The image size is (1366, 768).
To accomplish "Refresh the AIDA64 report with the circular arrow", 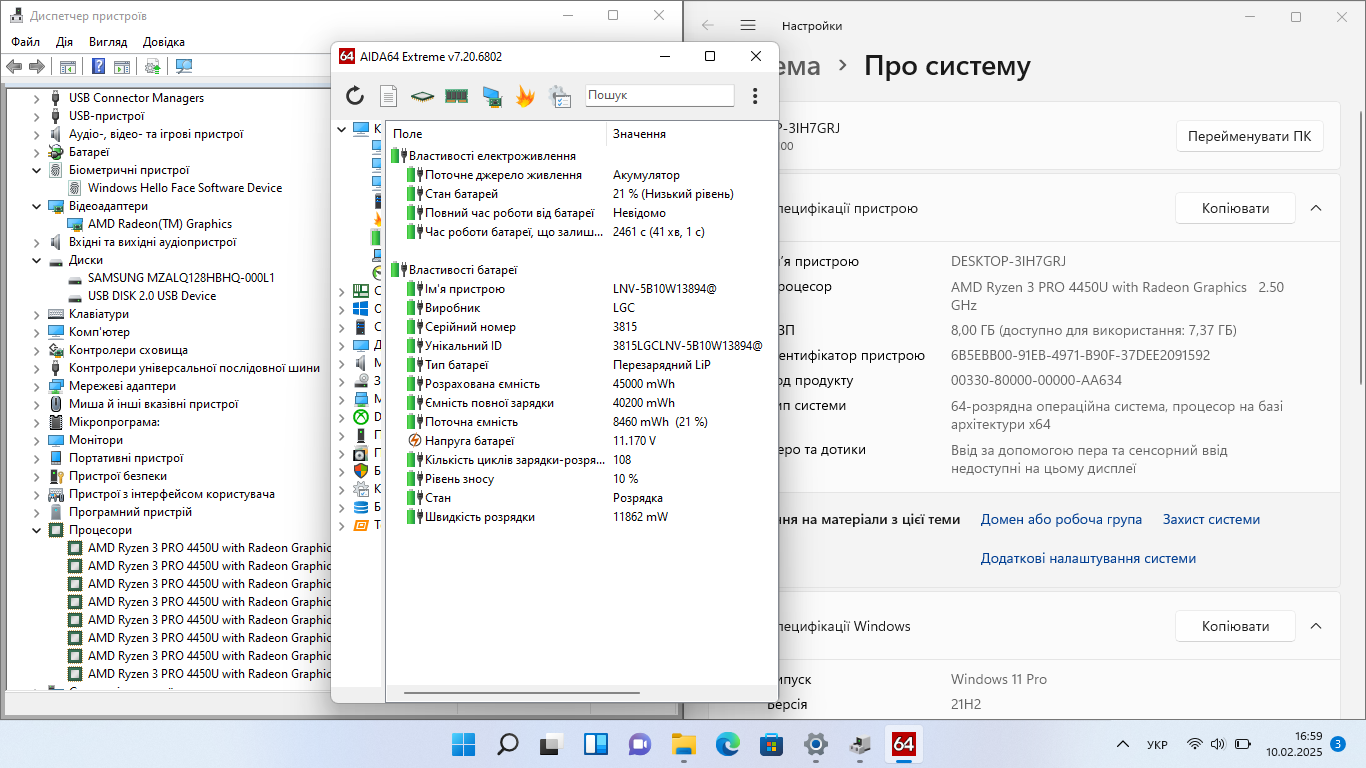I will pyautogui.click(x=355, y=95).
